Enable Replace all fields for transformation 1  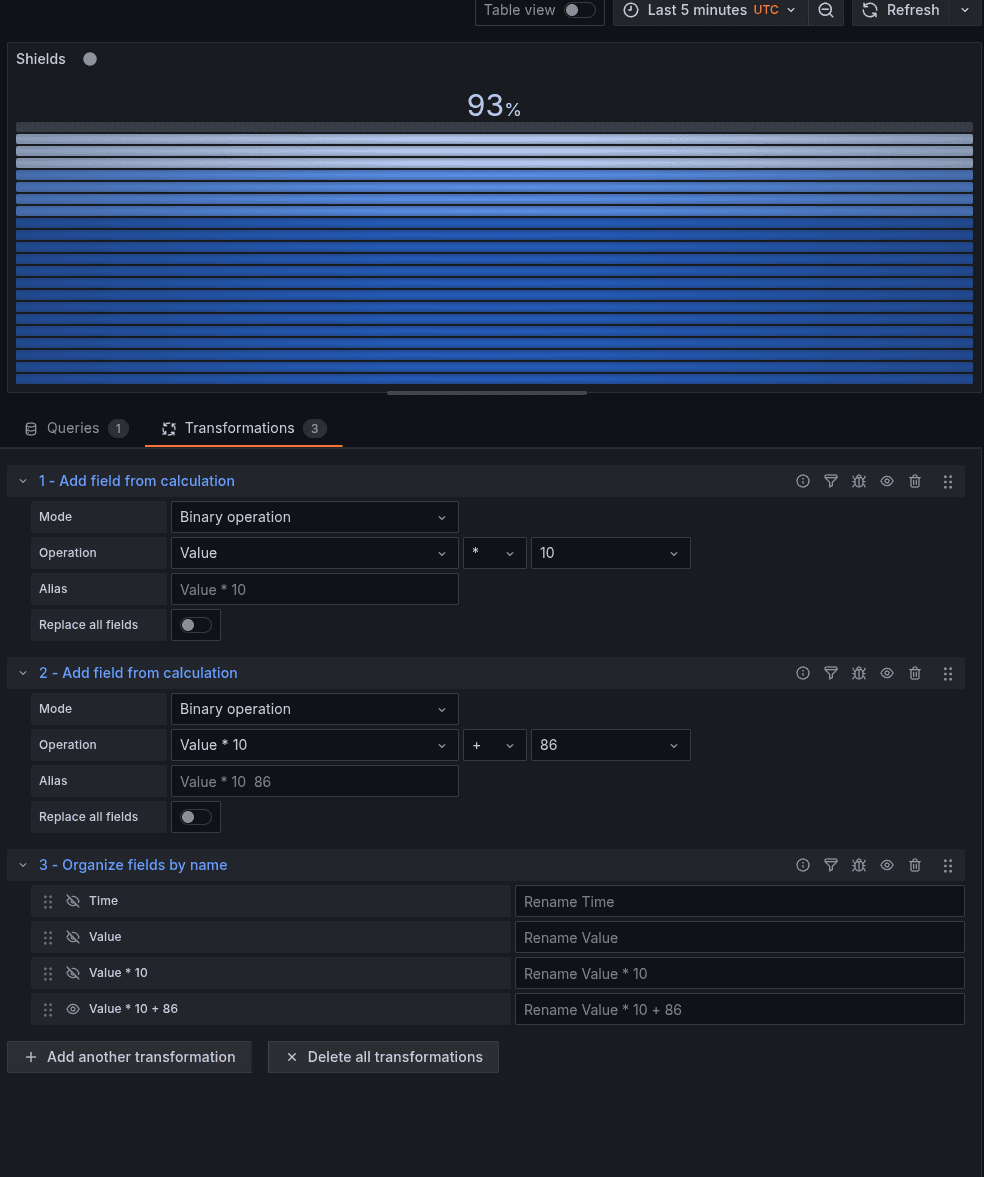click(x=195, y=624)
